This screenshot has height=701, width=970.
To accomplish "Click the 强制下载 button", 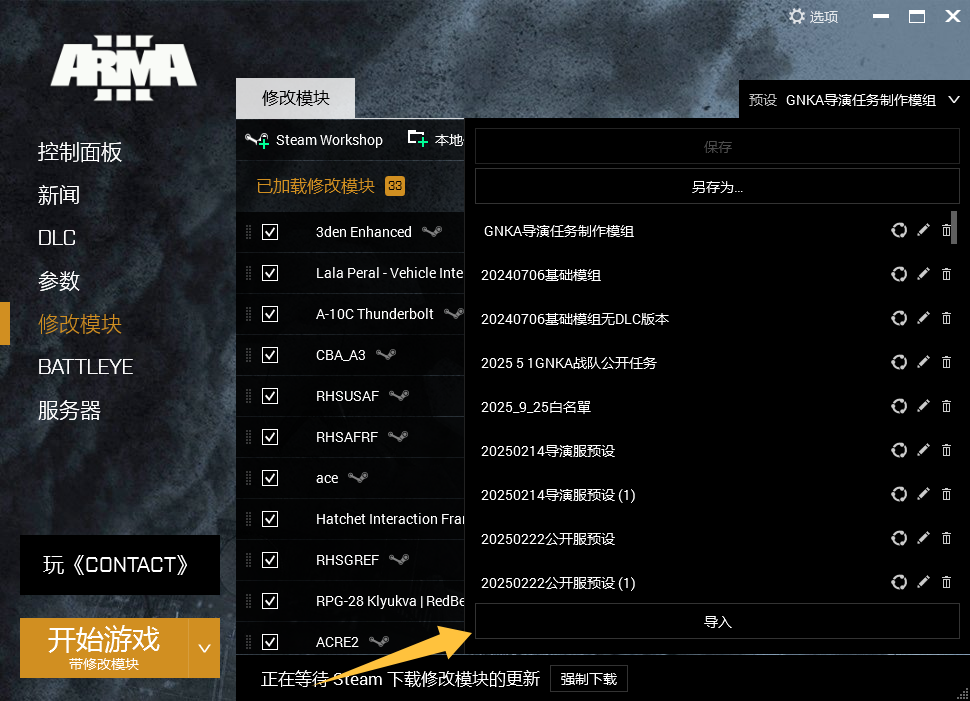I will coord(588,679).
